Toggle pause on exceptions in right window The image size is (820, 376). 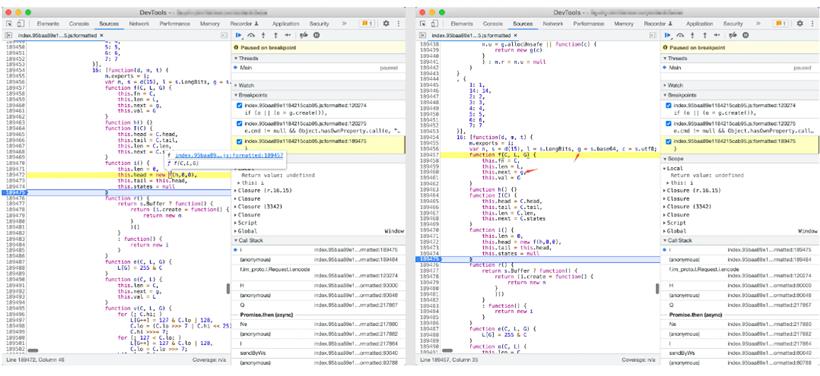(x=746, y=35)
